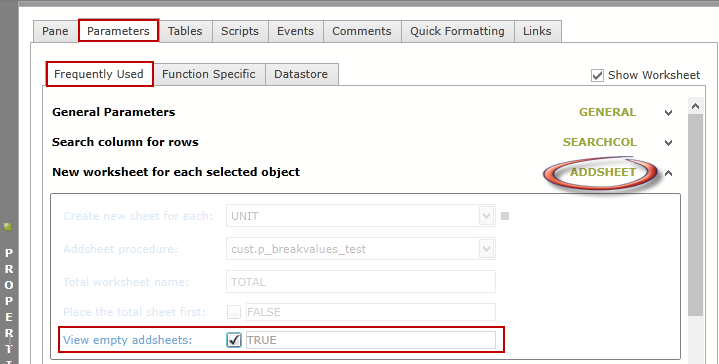The height and width of the screenshot is (364, 719).
Task: Toggle the Show Worksheet checkbox
Action: (x=597, y=75)
